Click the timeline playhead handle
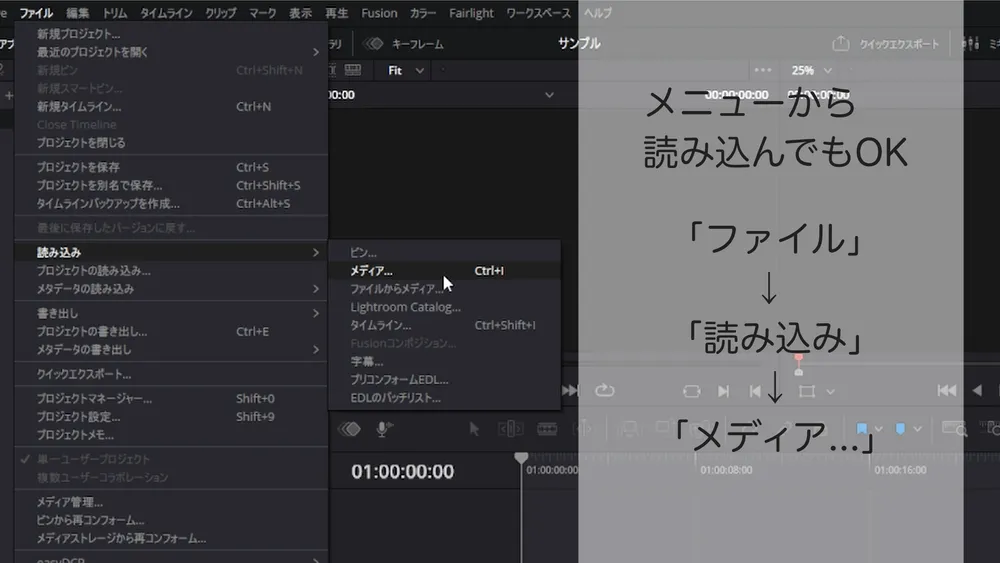Image resolution: width=1000 pixels, height=563 pixels. tap(521, 458)
